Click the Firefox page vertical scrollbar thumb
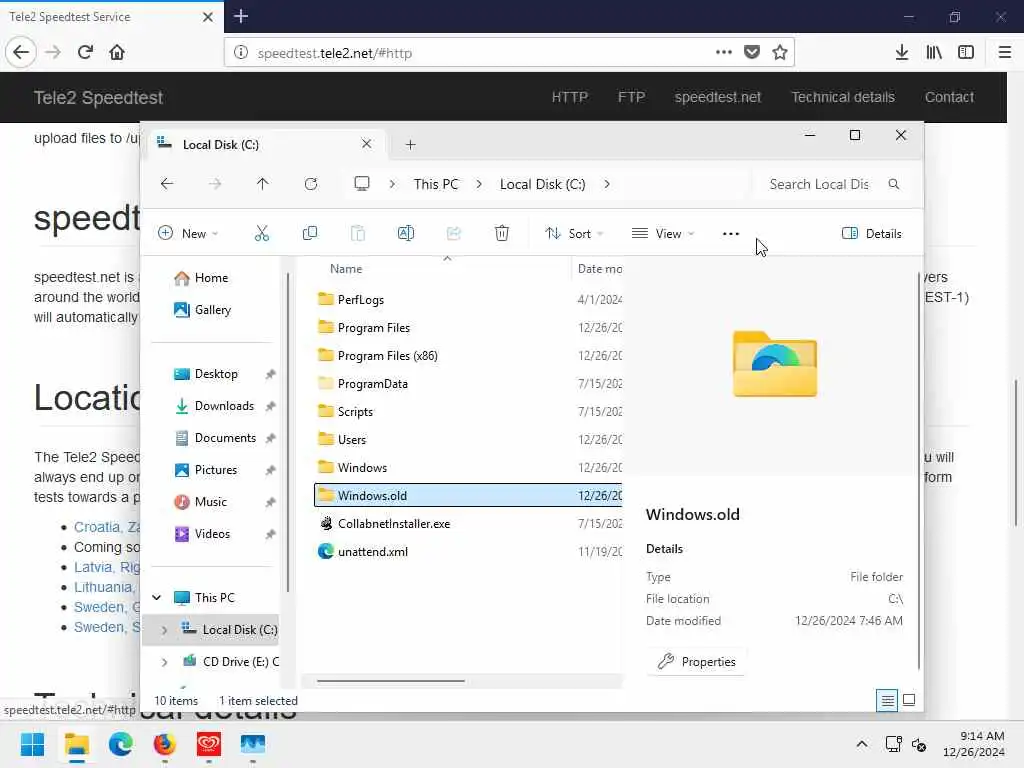This screenshot has height=768, width=1024. pyautogui.click(x=1015, y=453)
